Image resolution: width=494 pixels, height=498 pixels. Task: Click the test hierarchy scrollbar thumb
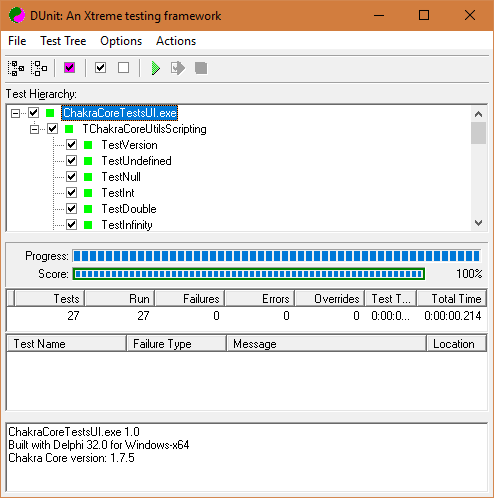tap(479, 133)
